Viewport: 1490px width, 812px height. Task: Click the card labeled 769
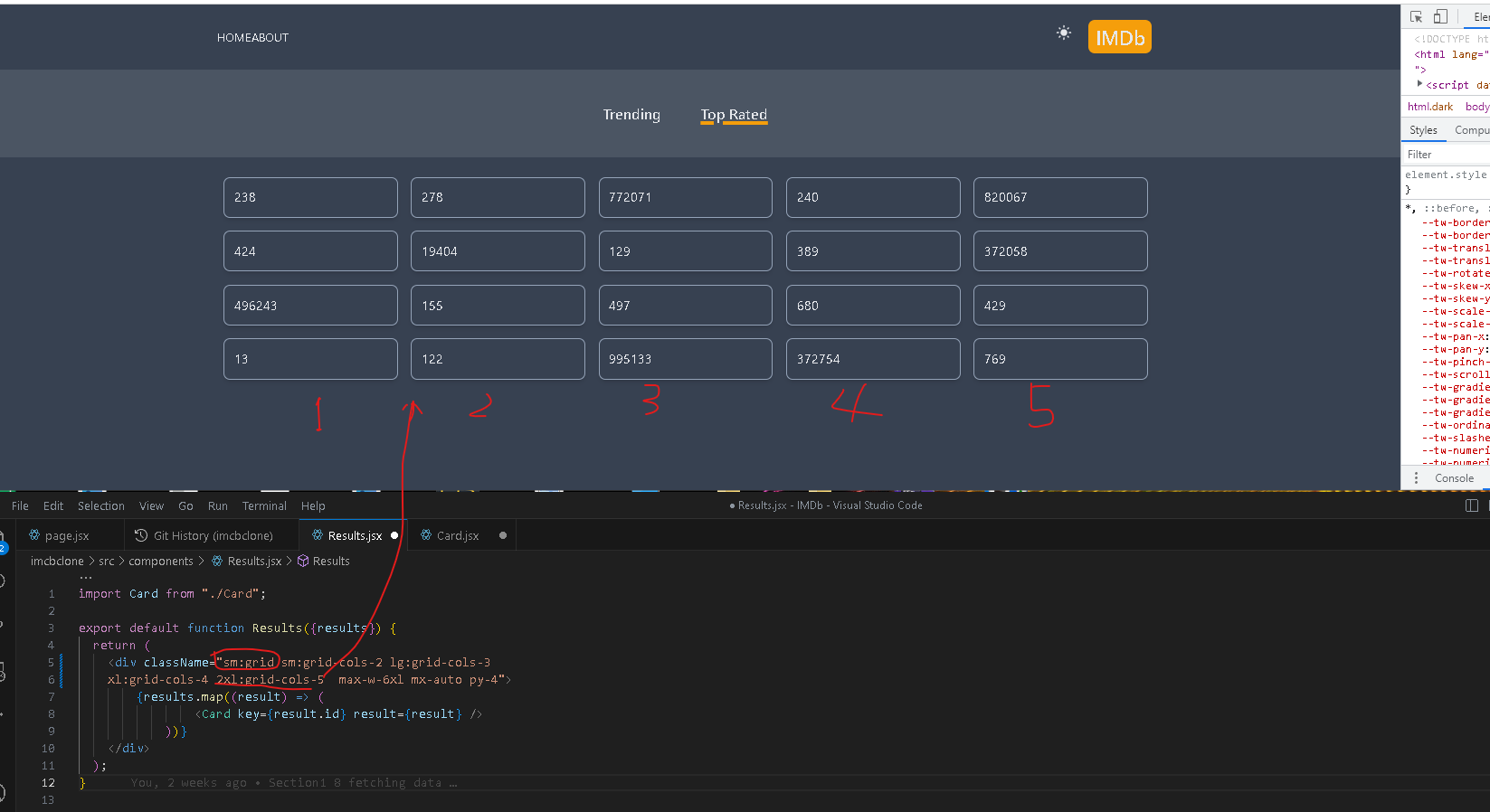tap(1060, 359)
